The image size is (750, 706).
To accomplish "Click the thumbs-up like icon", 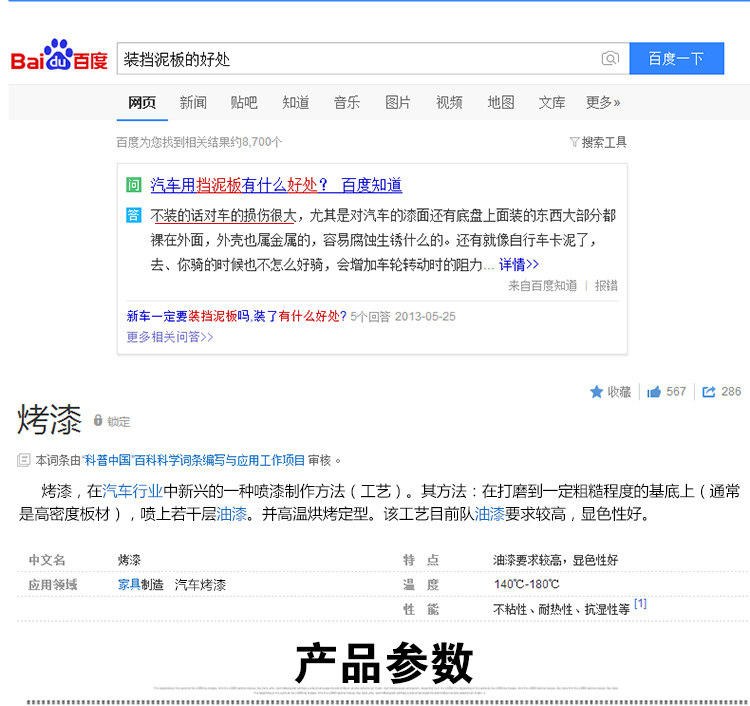I will (653, 392).
